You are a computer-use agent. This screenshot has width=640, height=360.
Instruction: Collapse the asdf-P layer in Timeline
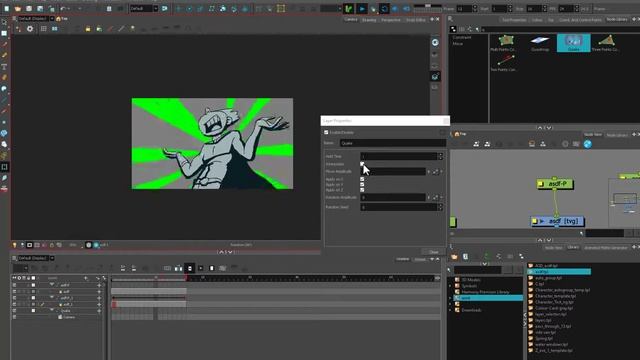pyautogui.click(x=52, y=284)
